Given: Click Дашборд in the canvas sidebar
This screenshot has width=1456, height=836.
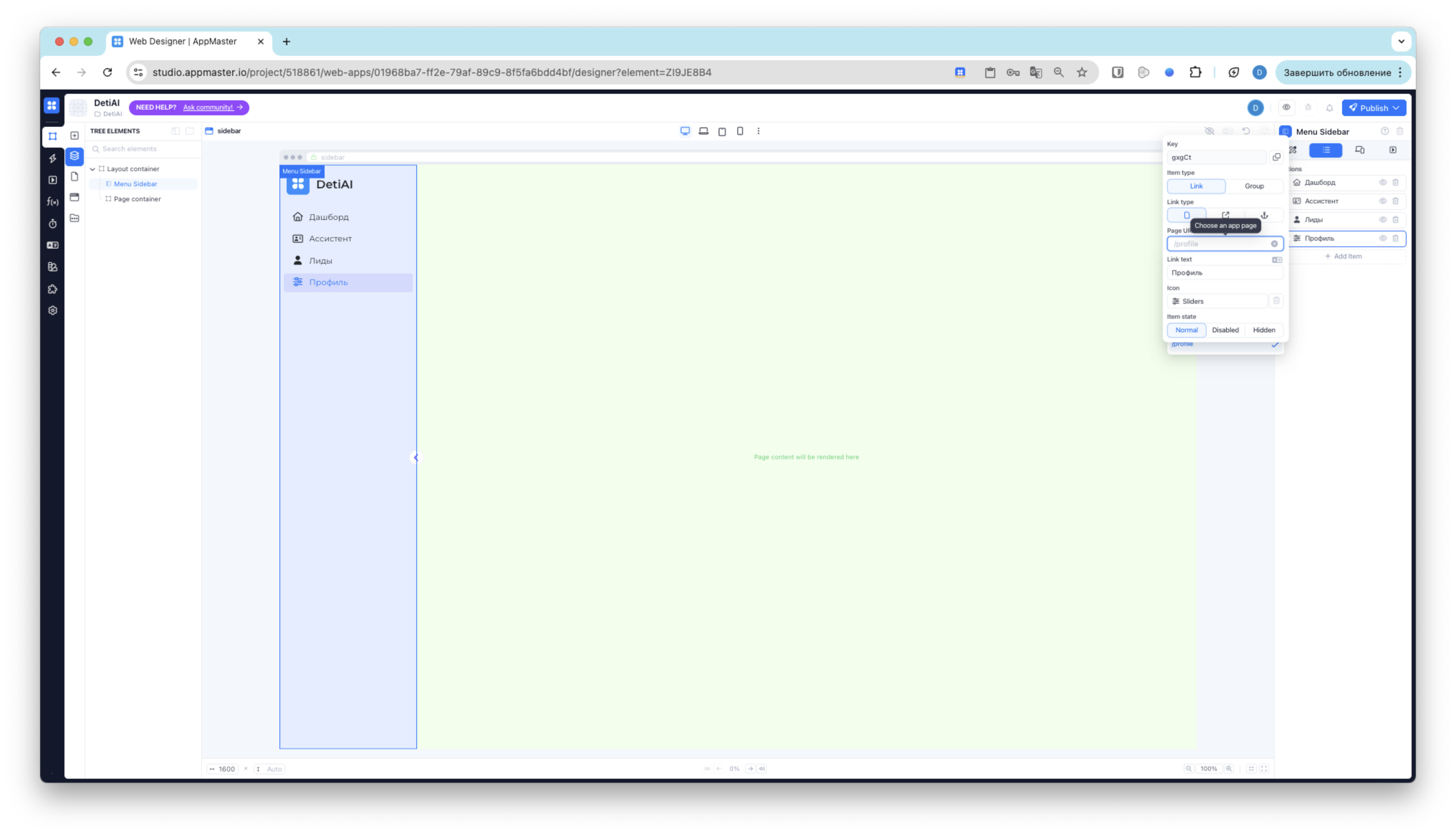Looking at the screenshot, I should [x=329, y=217].
